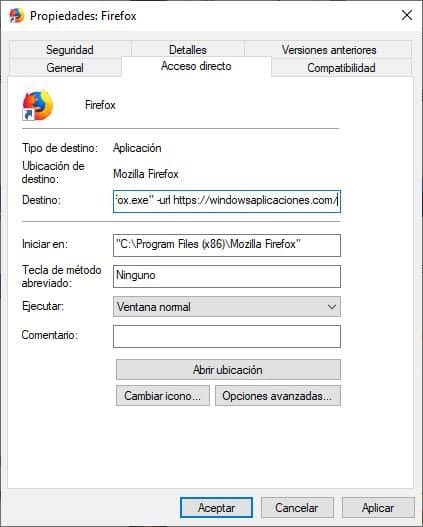Image resolution: width=423 pixels, height=527 pixels.
Task: Open the Ejecutar dropdown showing Ventana normal
Action: tap(227, 307)
